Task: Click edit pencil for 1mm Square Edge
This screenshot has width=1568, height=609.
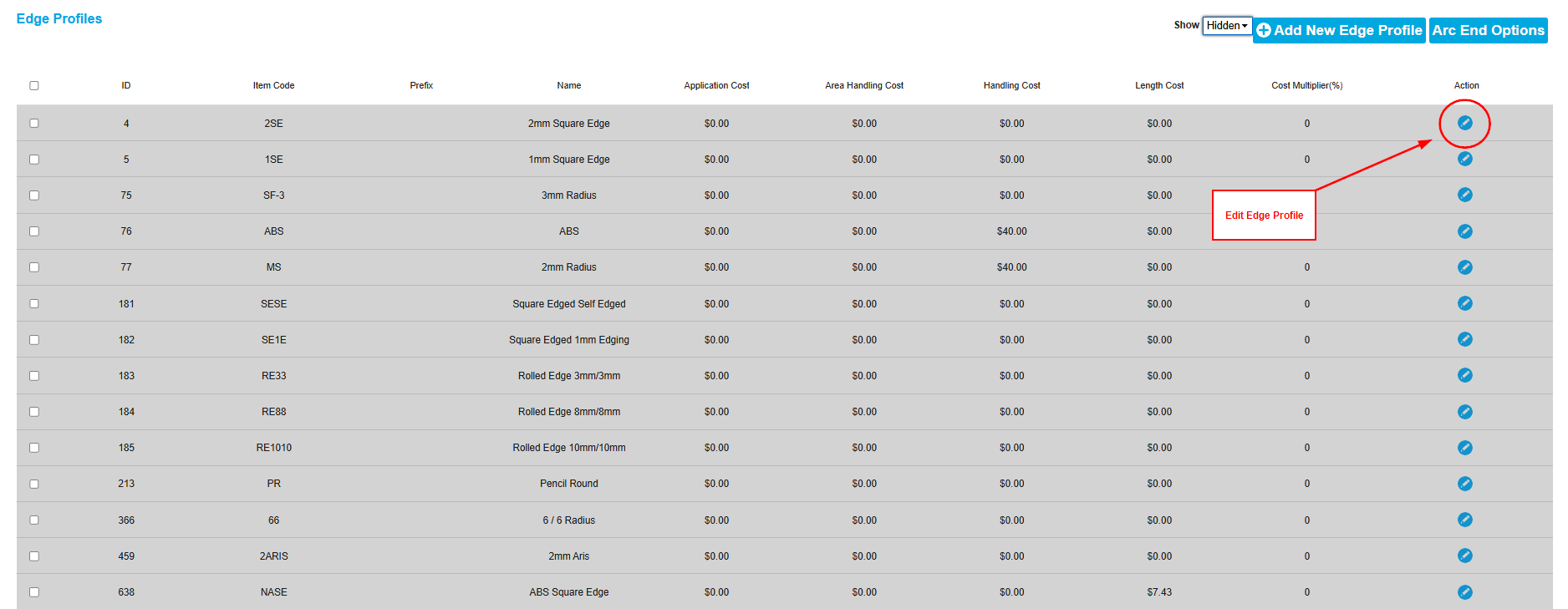Action: click(1464, 159)
